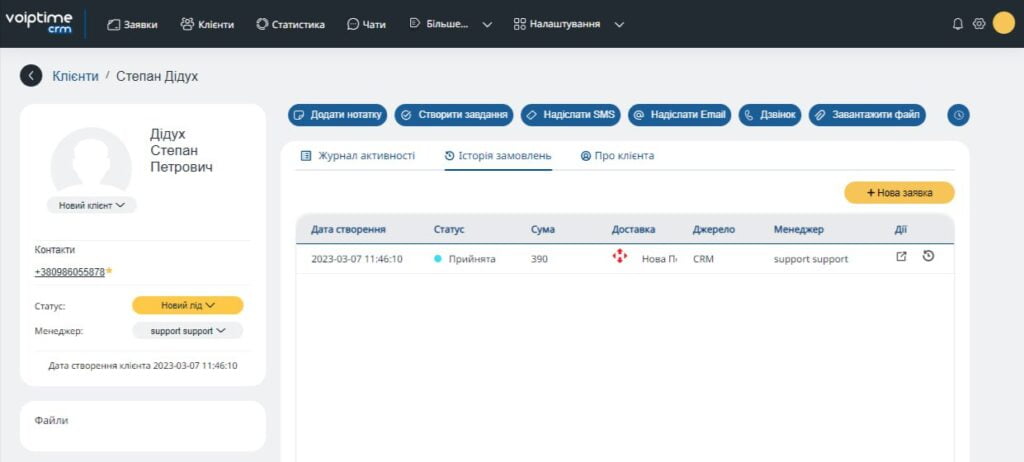Image resolution: width=1024 pixels, height=462 pixels.
Task: Click the Доставка column header
Action: [x=633, y=229]
